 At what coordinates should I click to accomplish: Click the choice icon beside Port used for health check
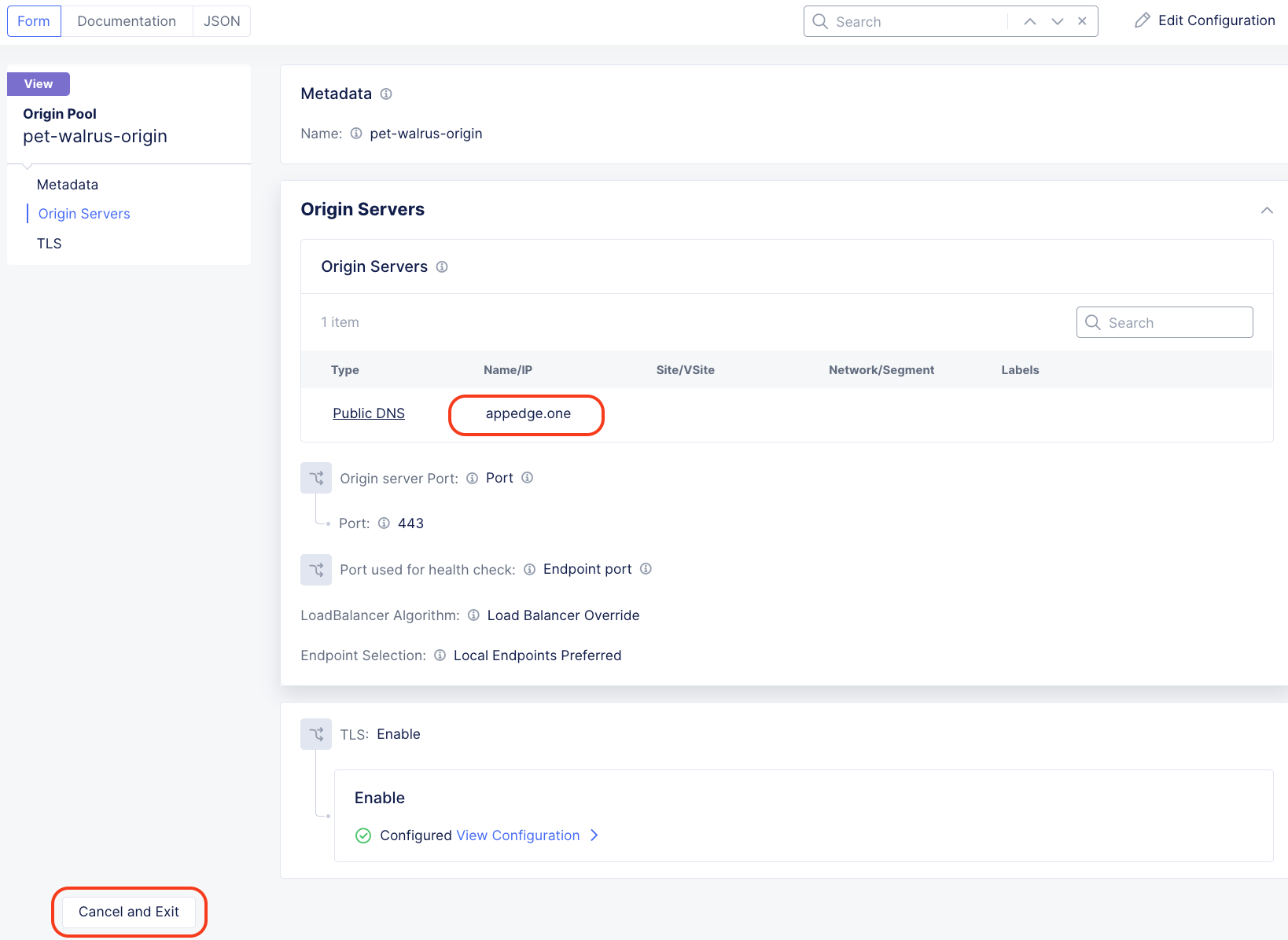click(x=316, y=570)
